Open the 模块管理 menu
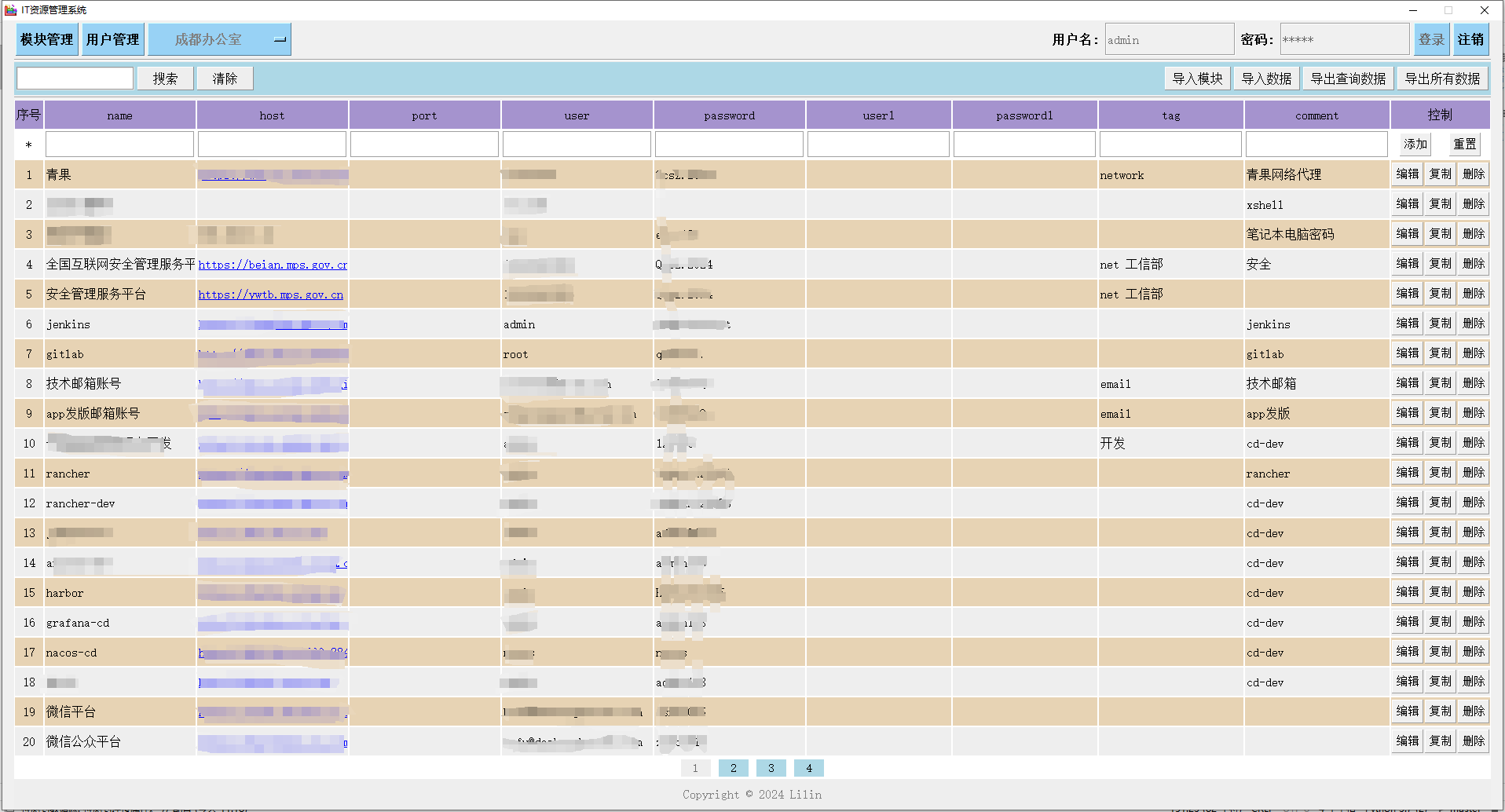The height and width of the screenshot is (812, 1505). point(47,39)
